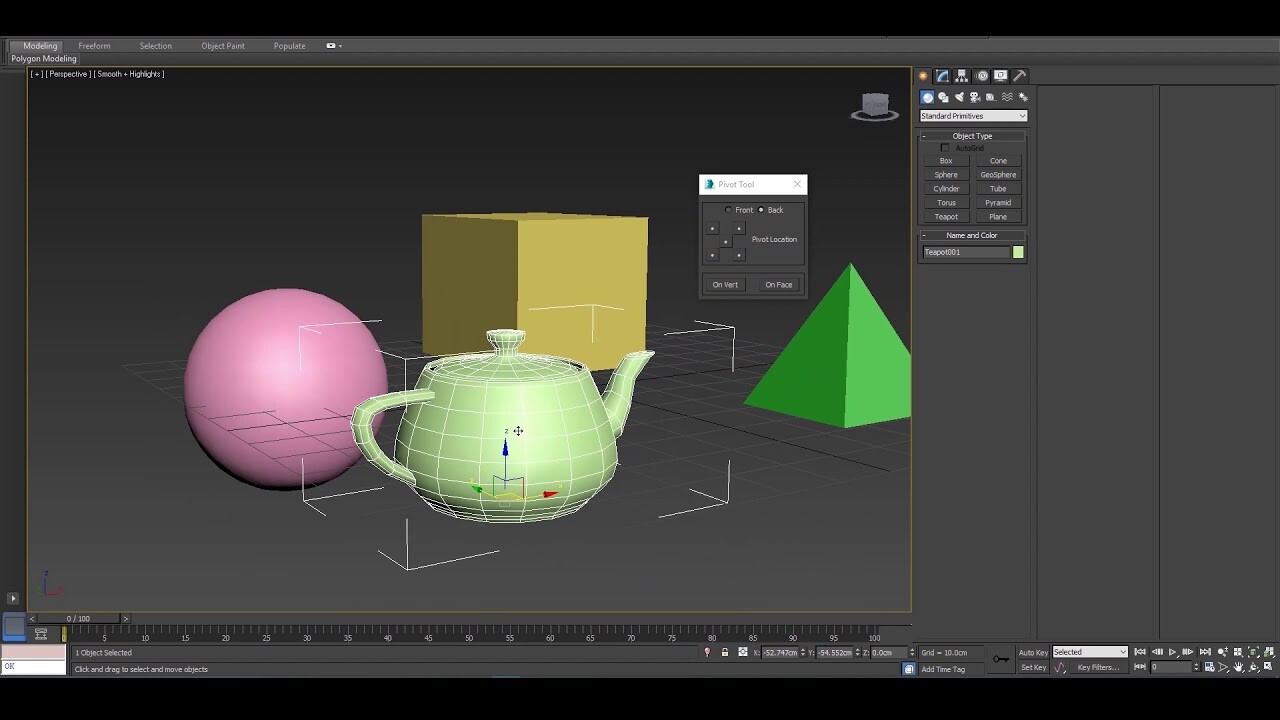The image size is (1280, 720).
Task: Switch to the Freeform ribbon tab
Action: [x=94, y=45]
